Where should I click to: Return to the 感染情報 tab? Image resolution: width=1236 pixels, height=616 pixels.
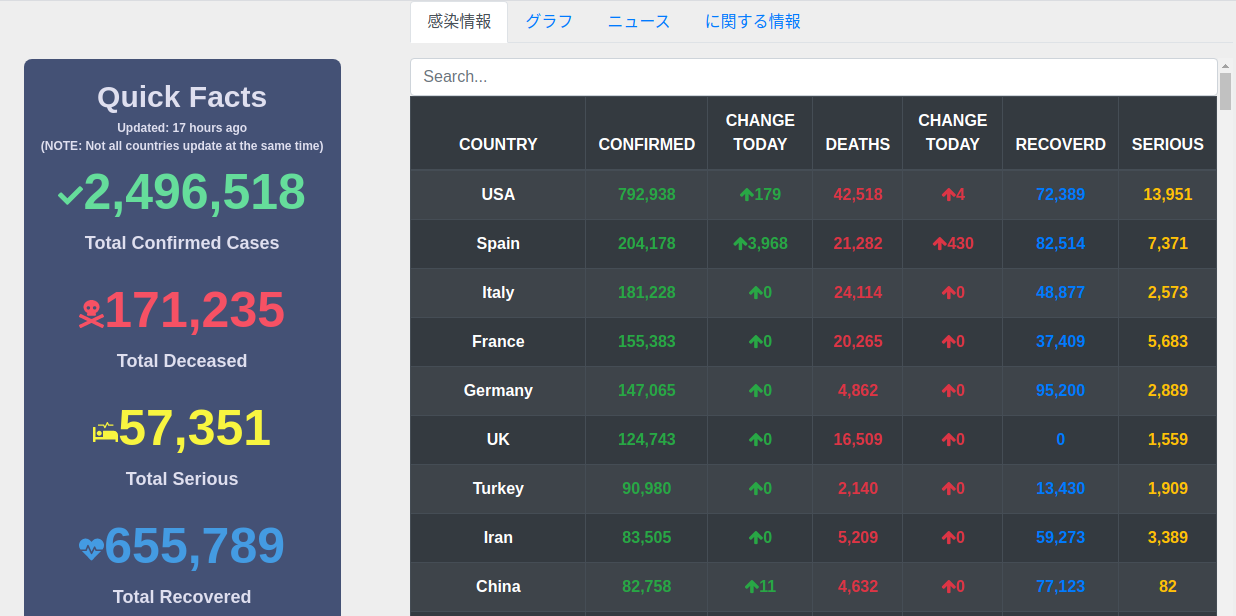458,21
